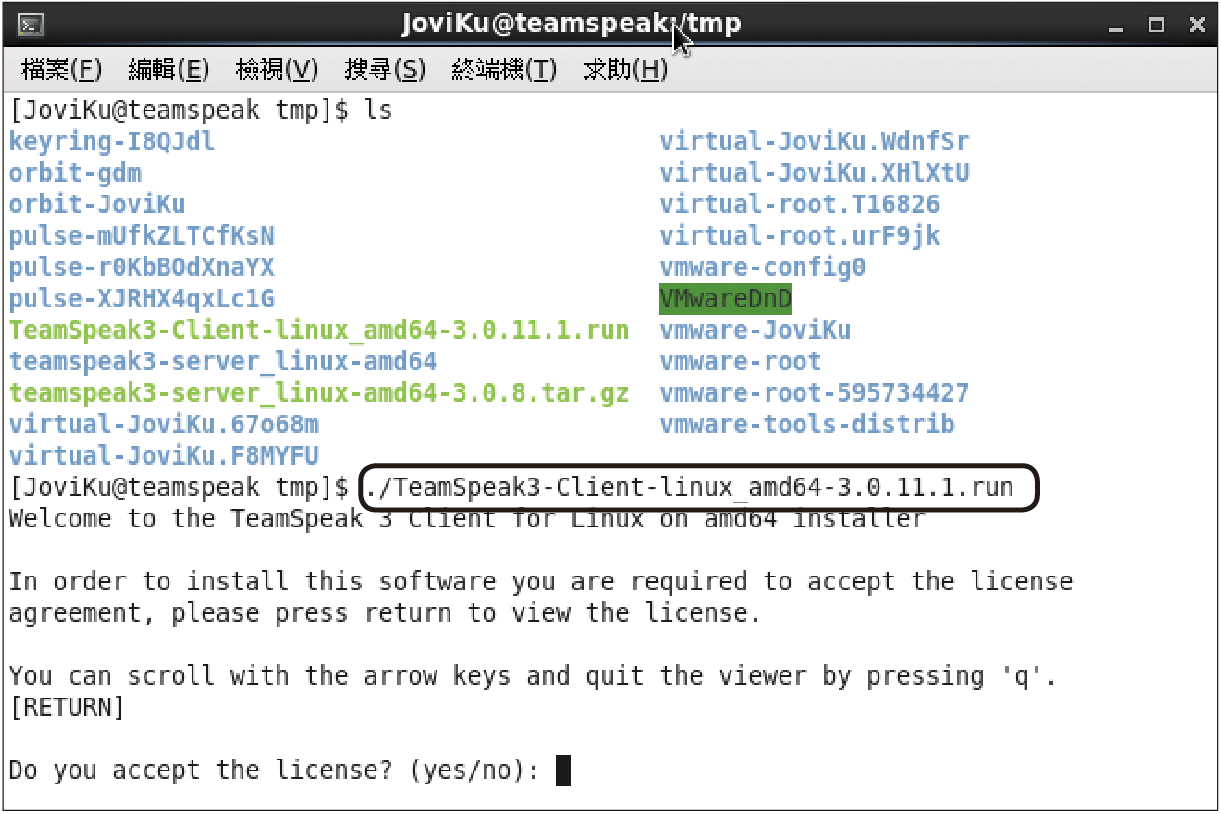Click virtual-JoviKu.WdnfSr entry
The image size is (1221, 814).
pos(815,142)
